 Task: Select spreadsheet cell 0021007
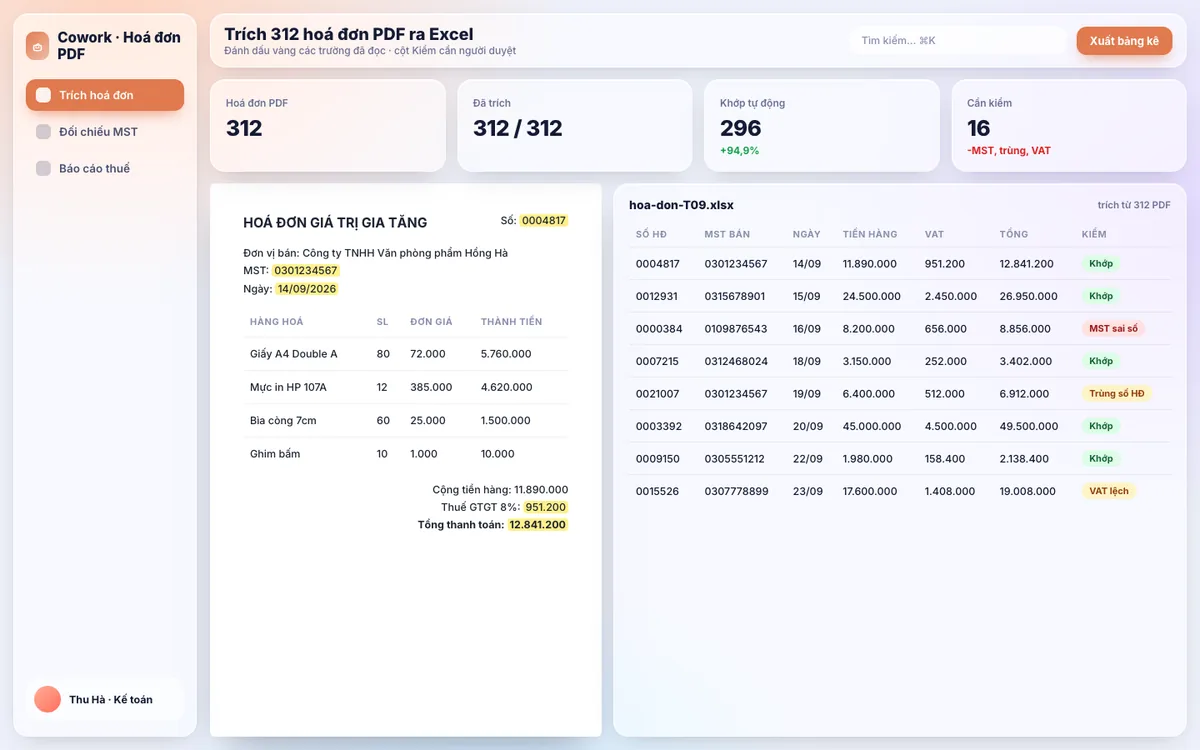(x=658, y=394)
